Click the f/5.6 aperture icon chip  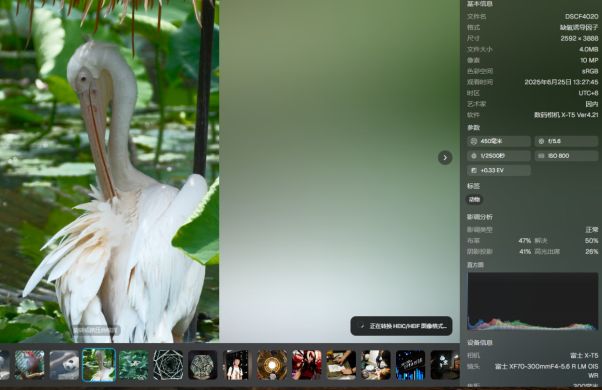(566, 141)
